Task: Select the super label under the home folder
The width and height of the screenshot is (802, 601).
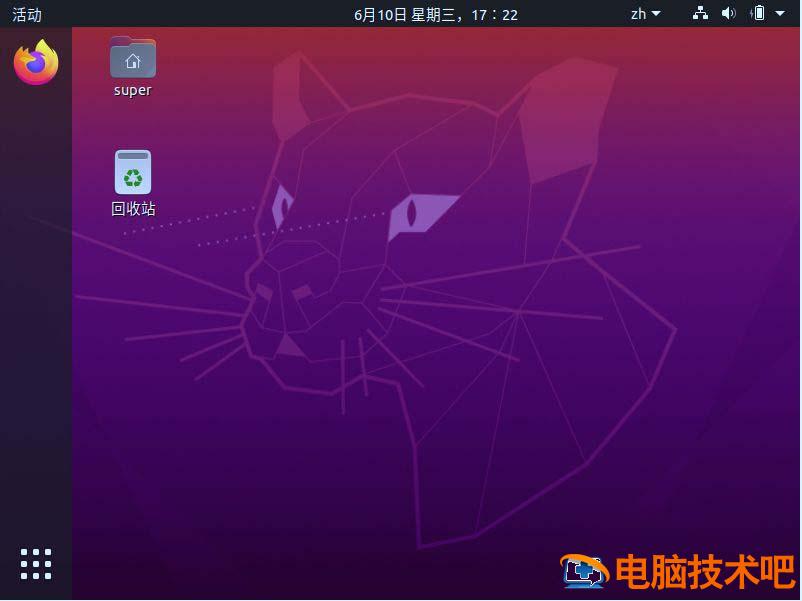Action: pyautogui.click(x=133, y=90)
